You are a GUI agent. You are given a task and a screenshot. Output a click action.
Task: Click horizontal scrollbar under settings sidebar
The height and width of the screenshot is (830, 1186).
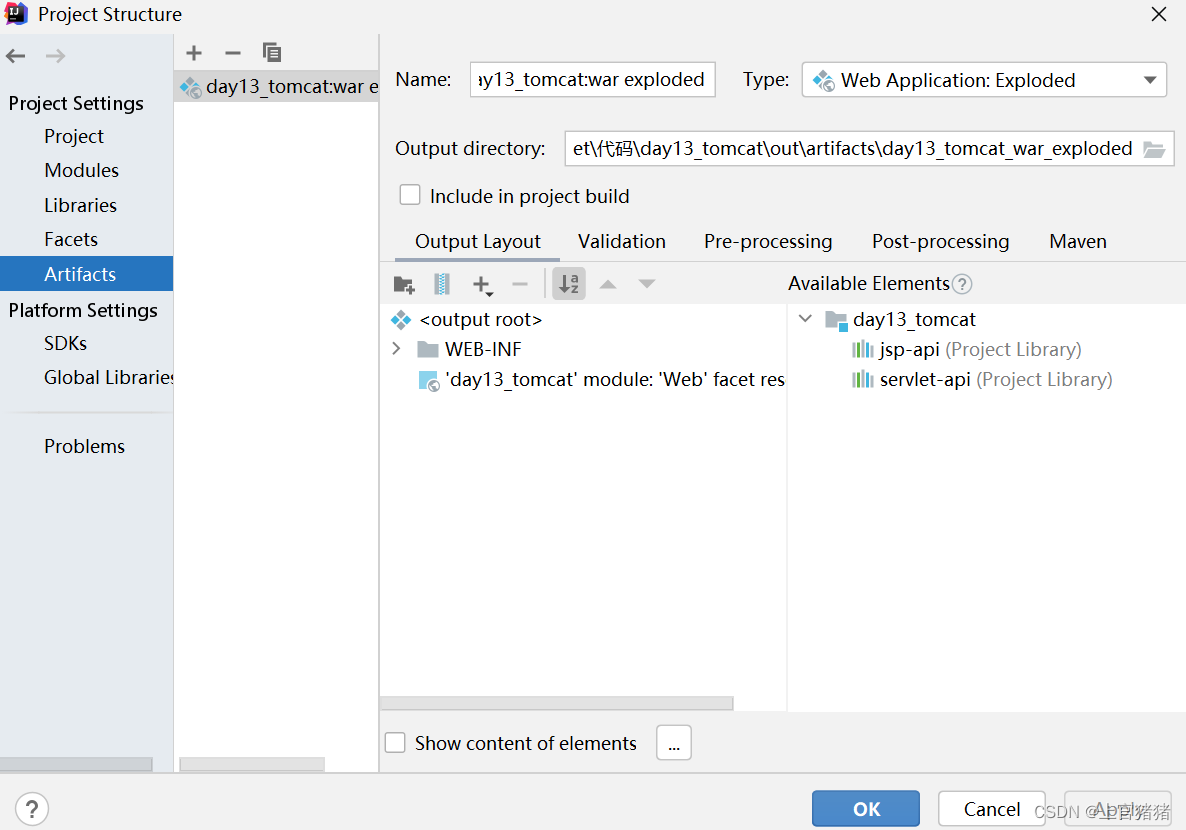76,764
